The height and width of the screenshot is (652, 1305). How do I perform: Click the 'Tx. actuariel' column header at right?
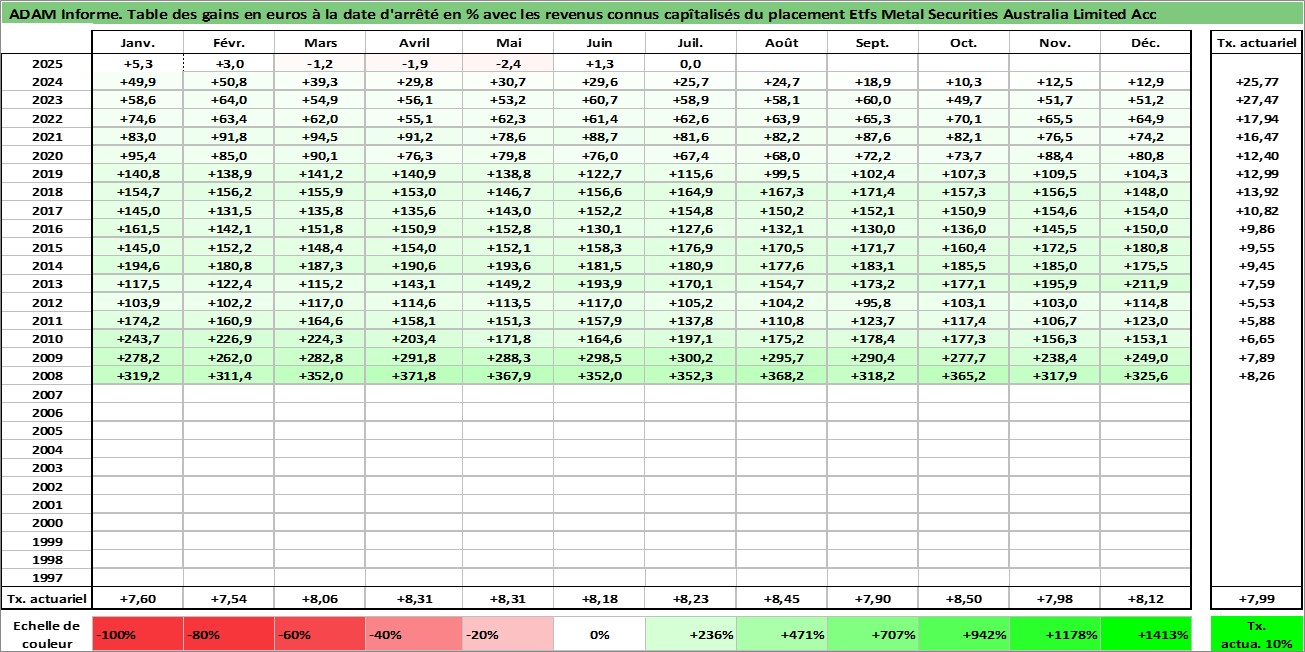point(1257,43)
